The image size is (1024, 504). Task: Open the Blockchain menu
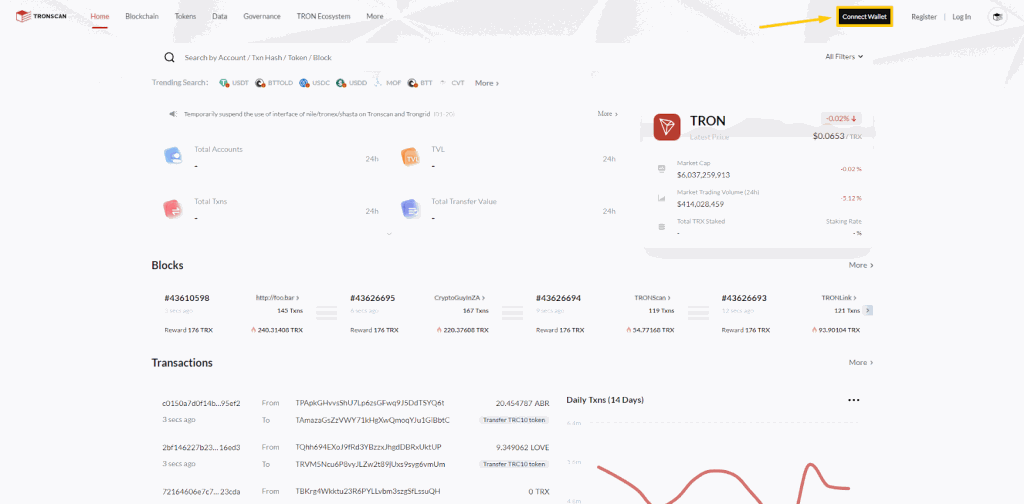pyautogui.click(x=142, y=16)
